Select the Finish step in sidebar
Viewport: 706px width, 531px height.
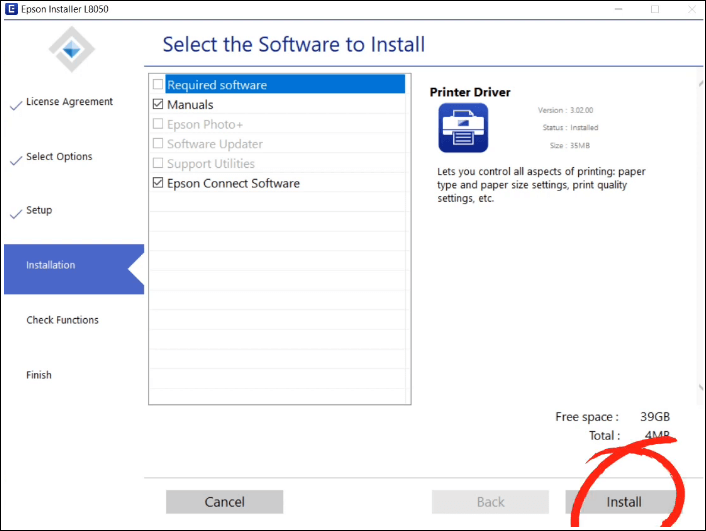pyautogui.click(x=39, y=376)
